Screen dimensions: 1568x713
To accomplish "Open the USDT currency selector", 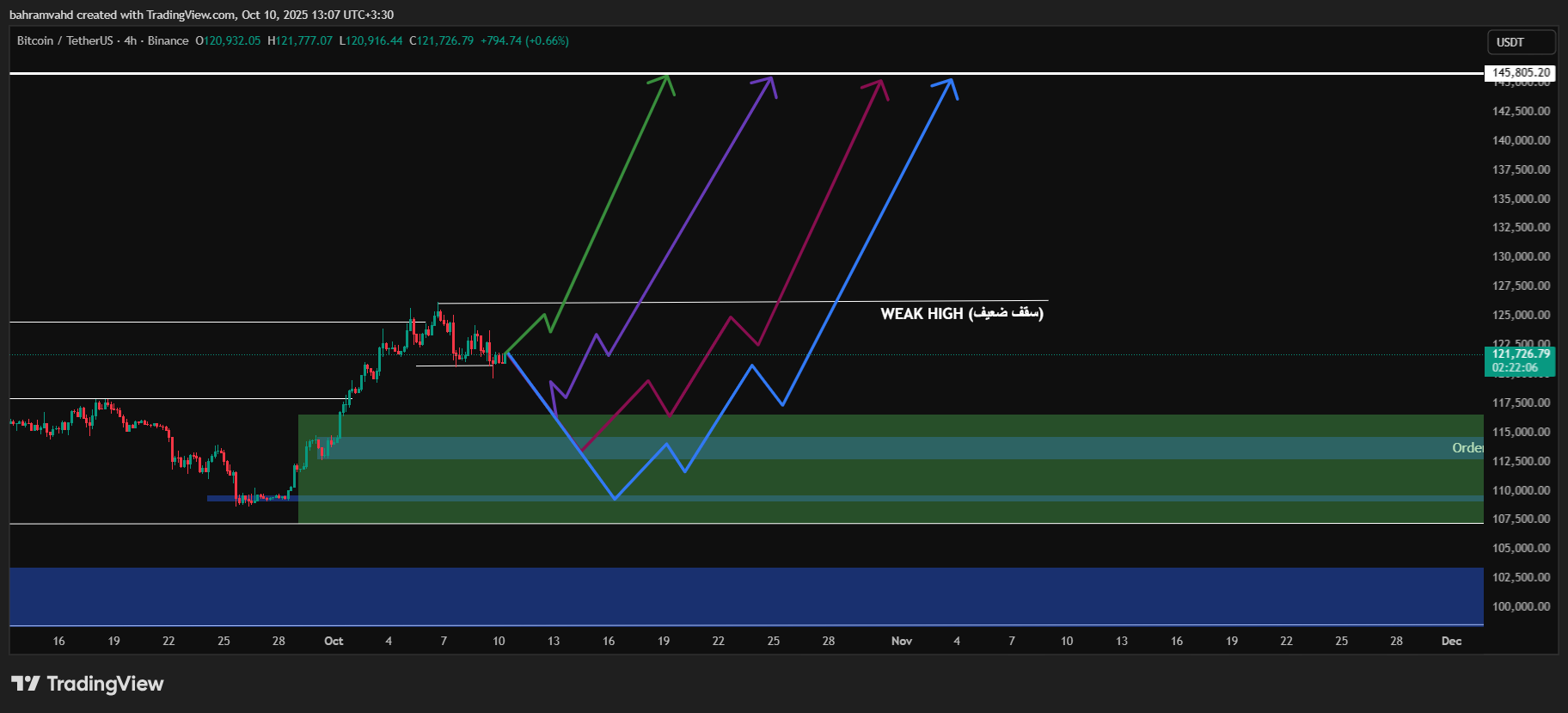I will coord(1520,42).
